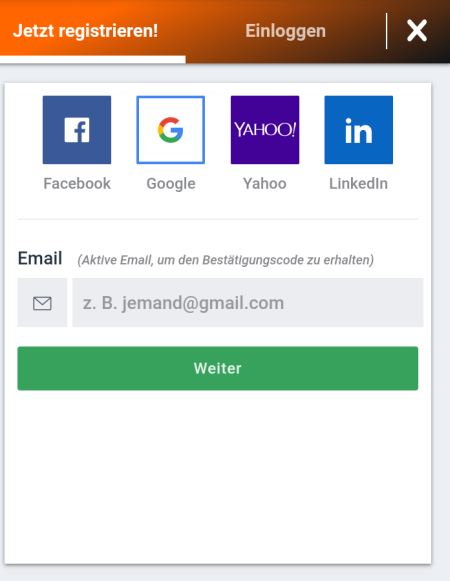Select the Google 'G' logo tile
Image resolution: width=450 pixels, height=581 pixels.
tap(171, 130)
